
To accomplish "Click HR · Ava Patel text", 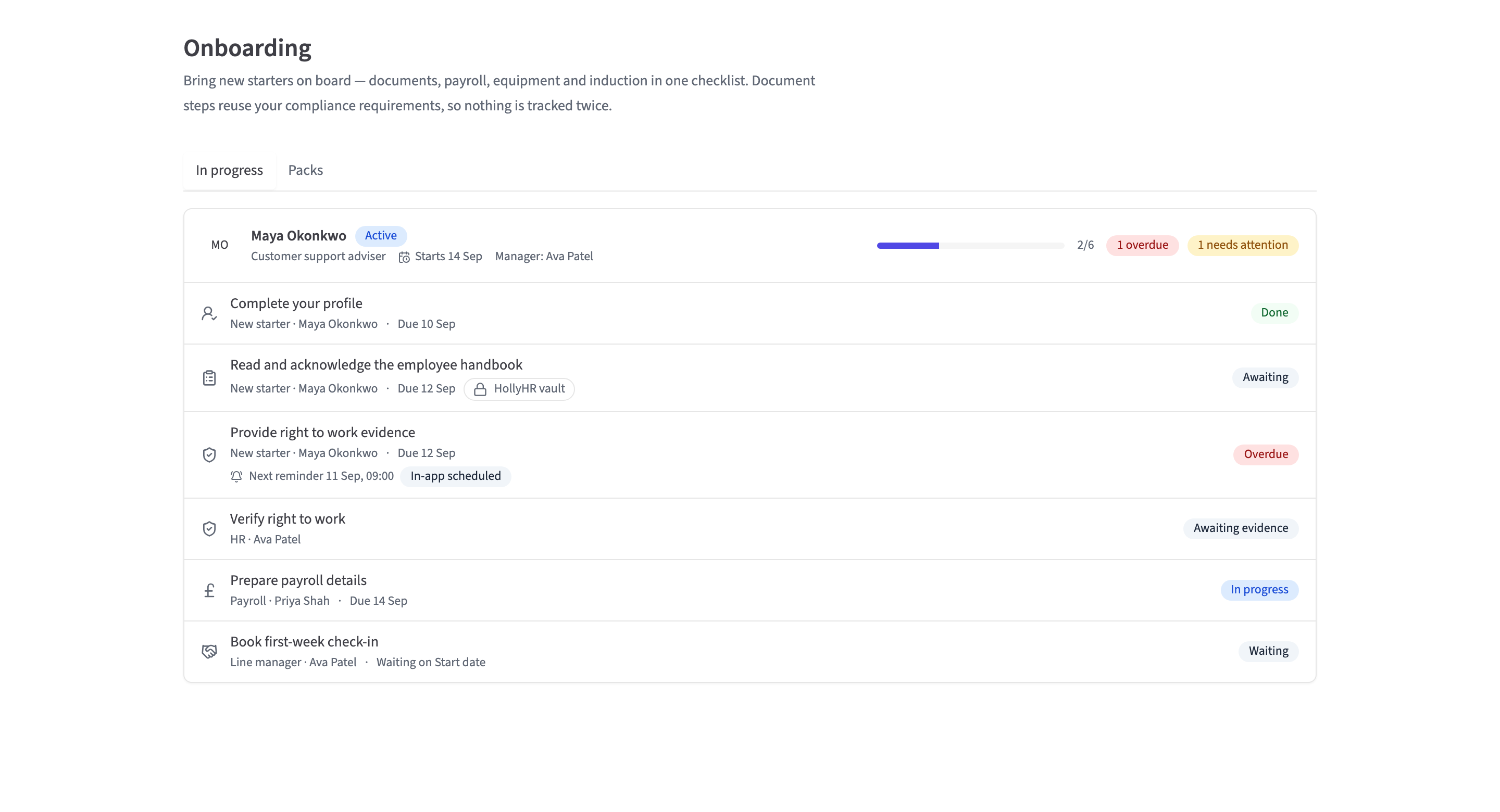I will [x=266, y=540].
